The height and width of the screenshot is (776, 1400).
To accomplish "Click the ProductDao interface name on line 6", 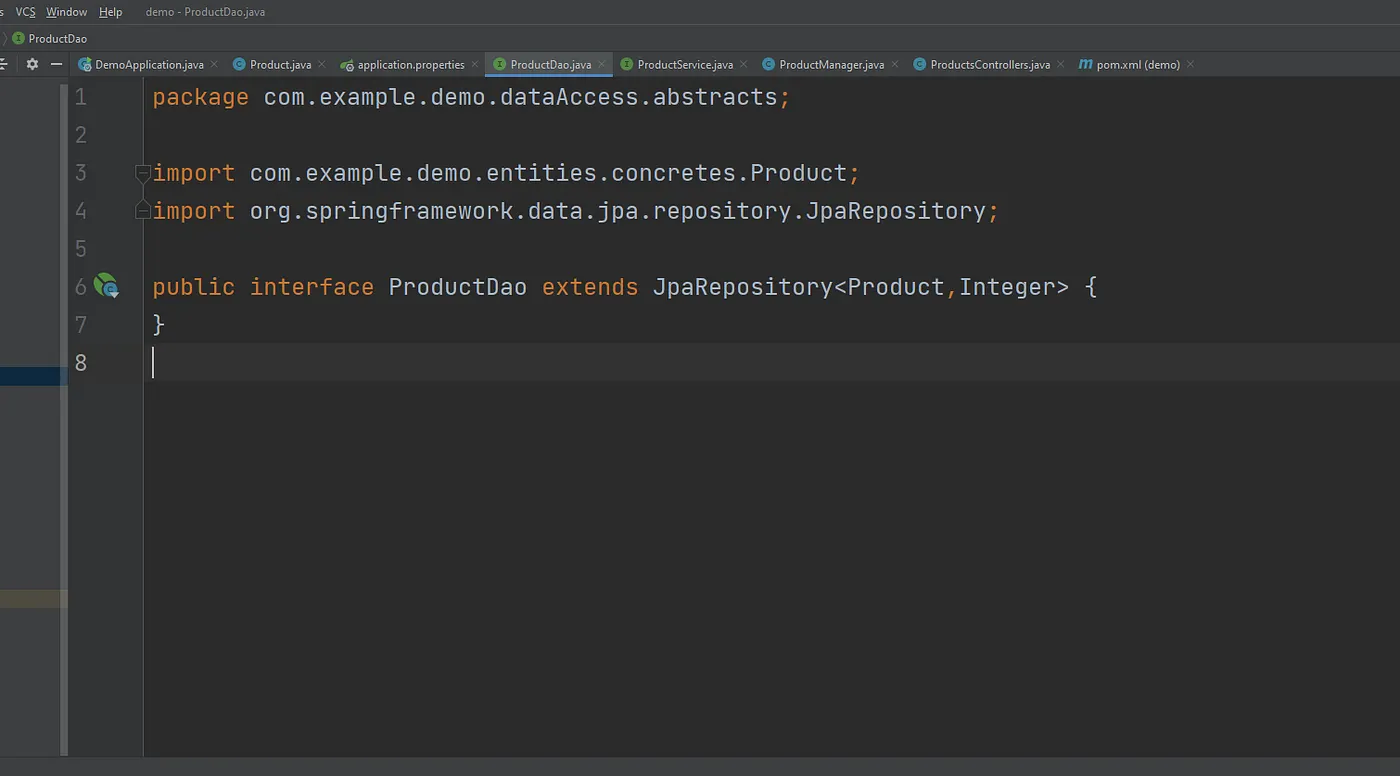I will pos(457,287).
